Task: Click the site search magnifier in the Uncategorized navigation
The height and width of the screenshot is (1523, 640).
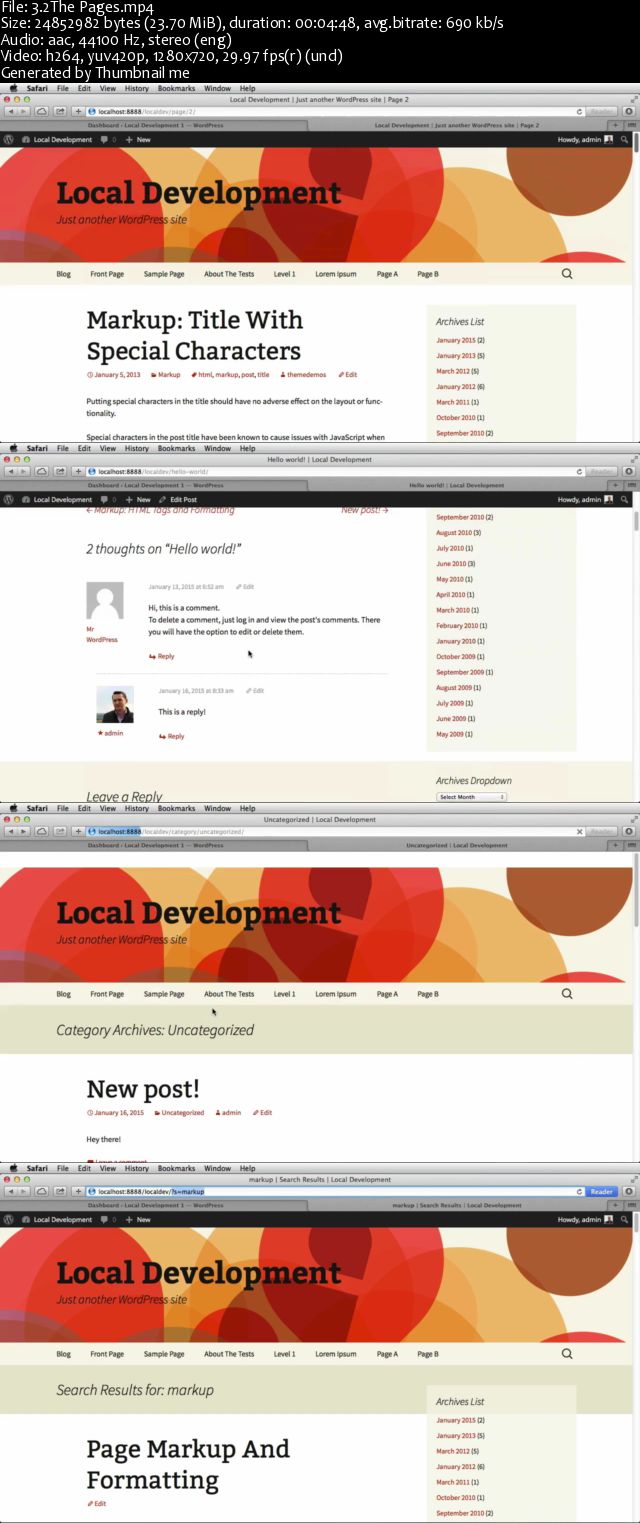Action: click(567, 994)
